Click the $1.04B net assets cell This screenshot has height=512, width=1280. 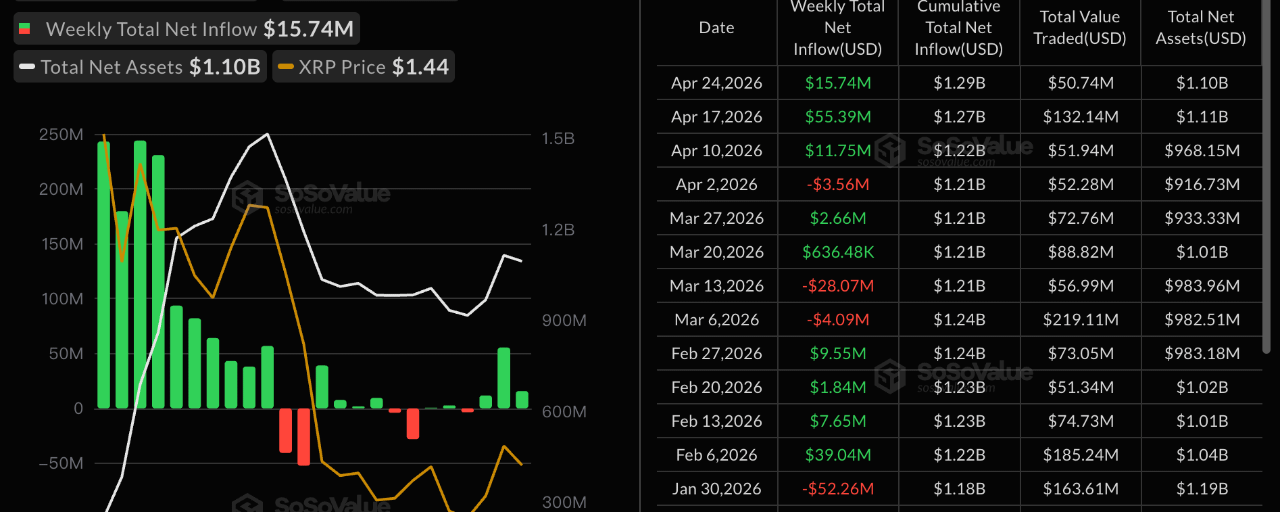tap(1201, 455)
